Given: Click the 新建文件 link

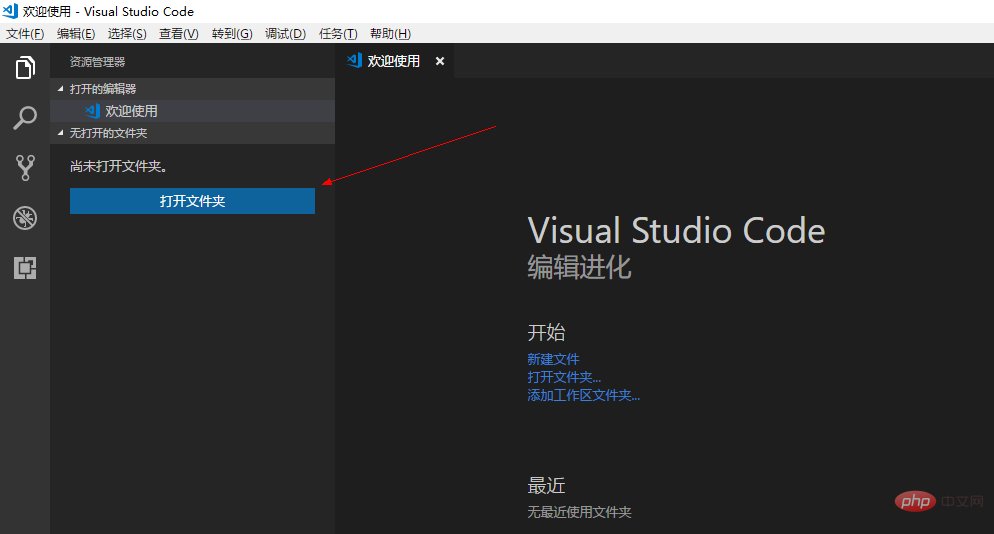Looking at the screenshot, I should tap(553, 359).
